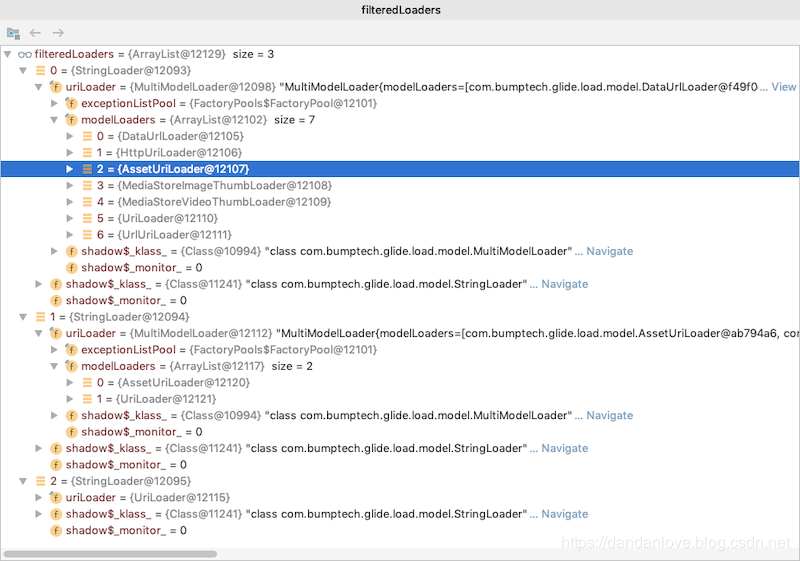Click list icon of UrlUriLoader@12111
Viewport: 800px width, 561px height.
pos(87,235)
